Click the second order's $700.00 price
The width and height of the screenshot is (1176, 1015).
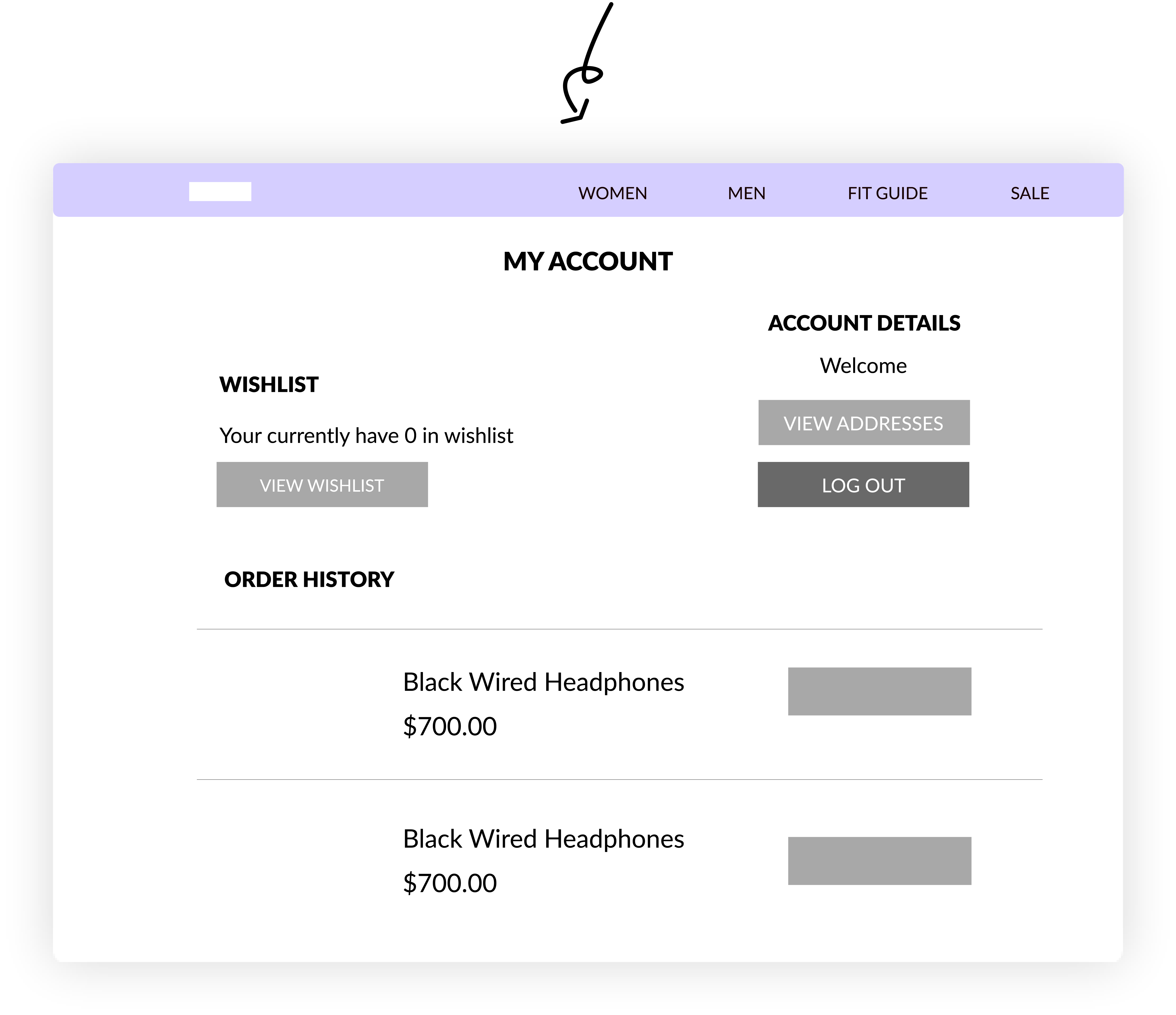(450, 883)
